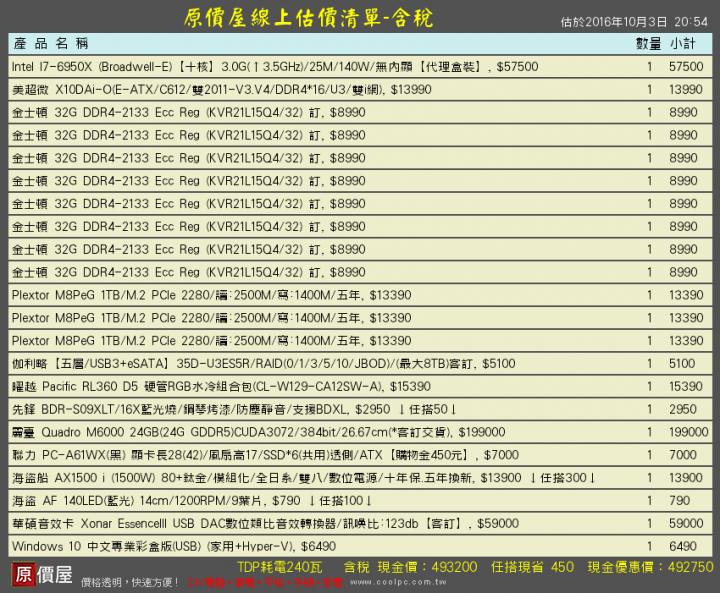Click the 2950 subtotal cell
720x593 pixels.
tap(683, 409)
